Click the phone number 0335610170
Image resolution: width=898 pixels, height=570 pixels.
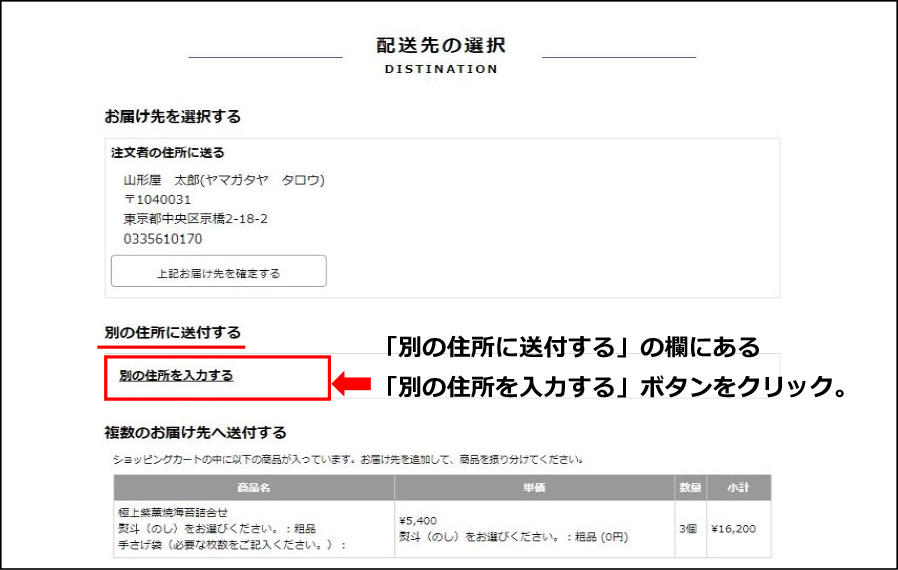point(162,239)
